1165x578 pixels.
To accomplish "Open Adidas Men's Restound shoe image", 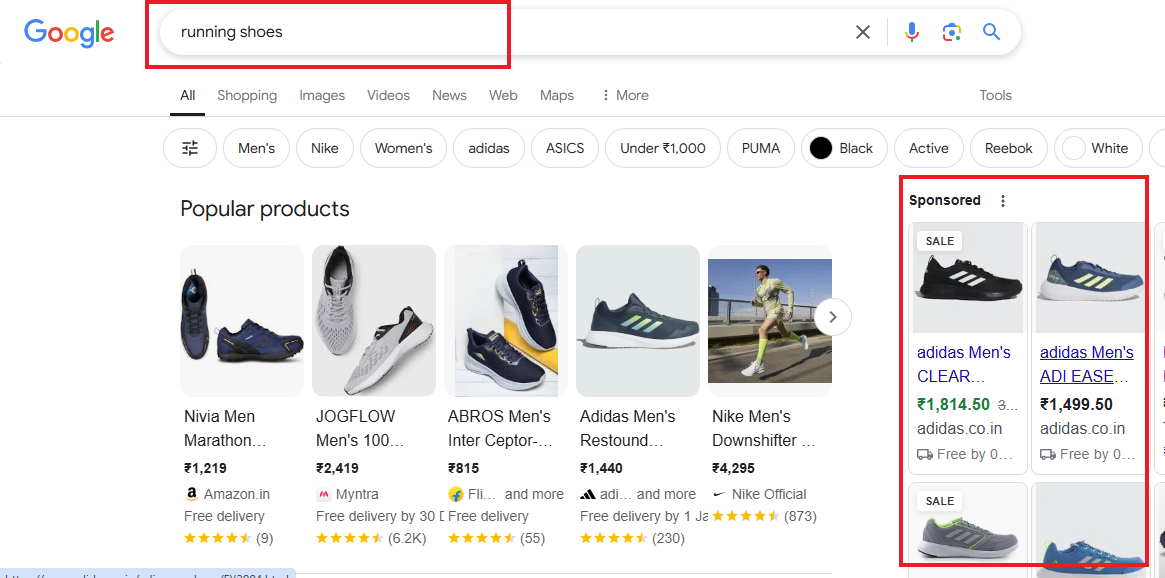I will pos(637,321).
